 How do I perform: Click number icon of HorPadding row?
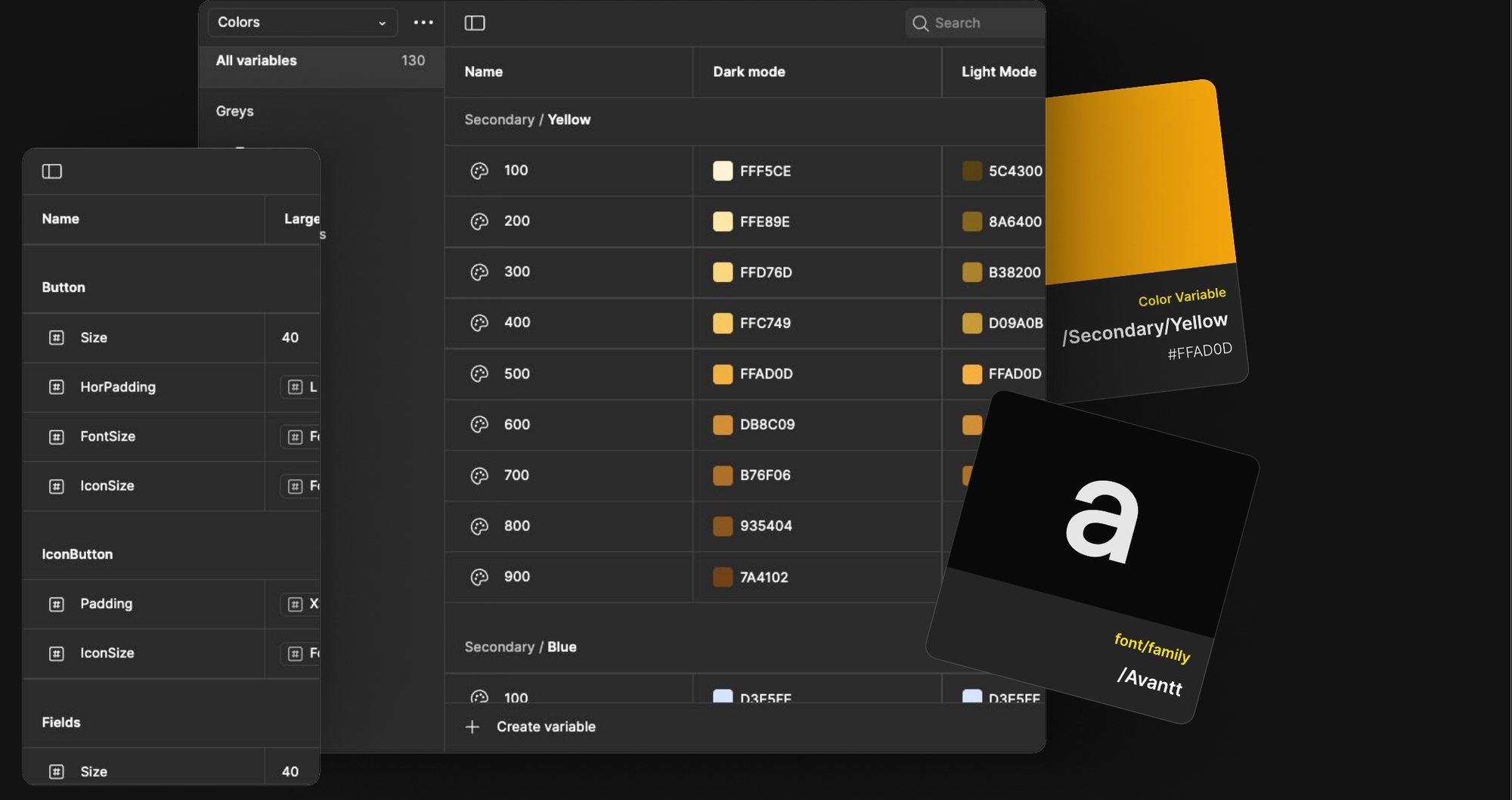(x=57, y=387)
